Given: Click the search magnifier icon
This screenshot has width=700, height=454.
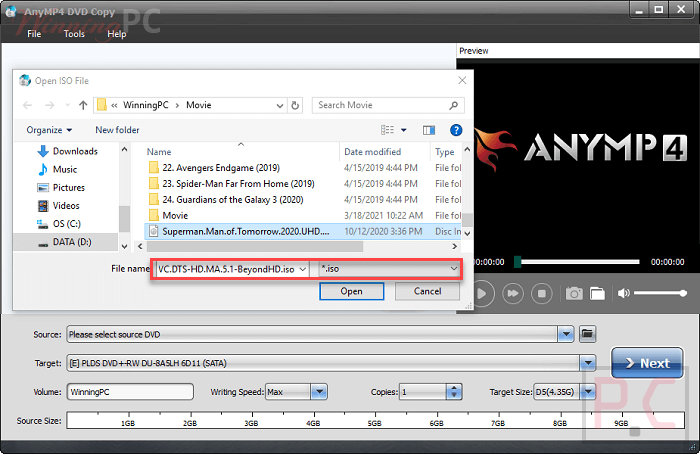Looking at the screenshot, I should [454, 105].
